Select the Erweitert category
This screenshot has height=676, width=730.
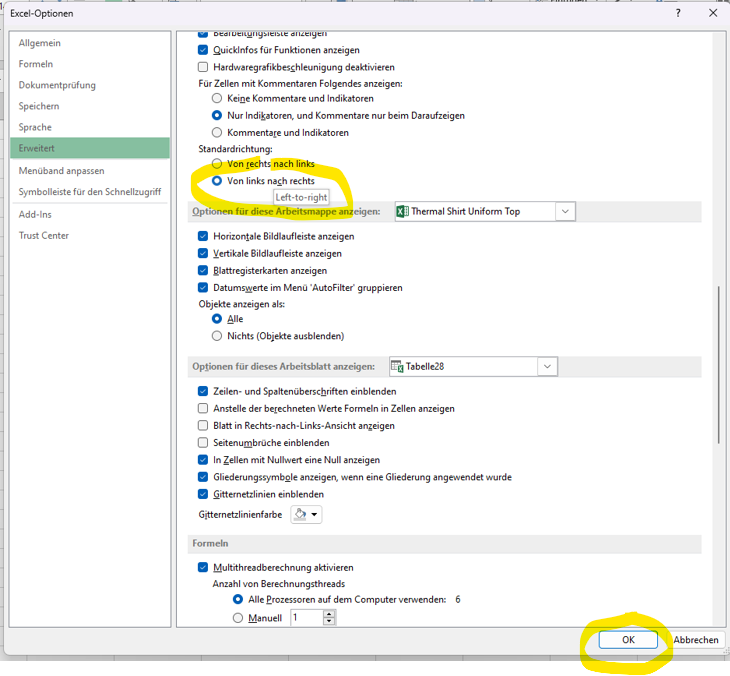(90, 148)
